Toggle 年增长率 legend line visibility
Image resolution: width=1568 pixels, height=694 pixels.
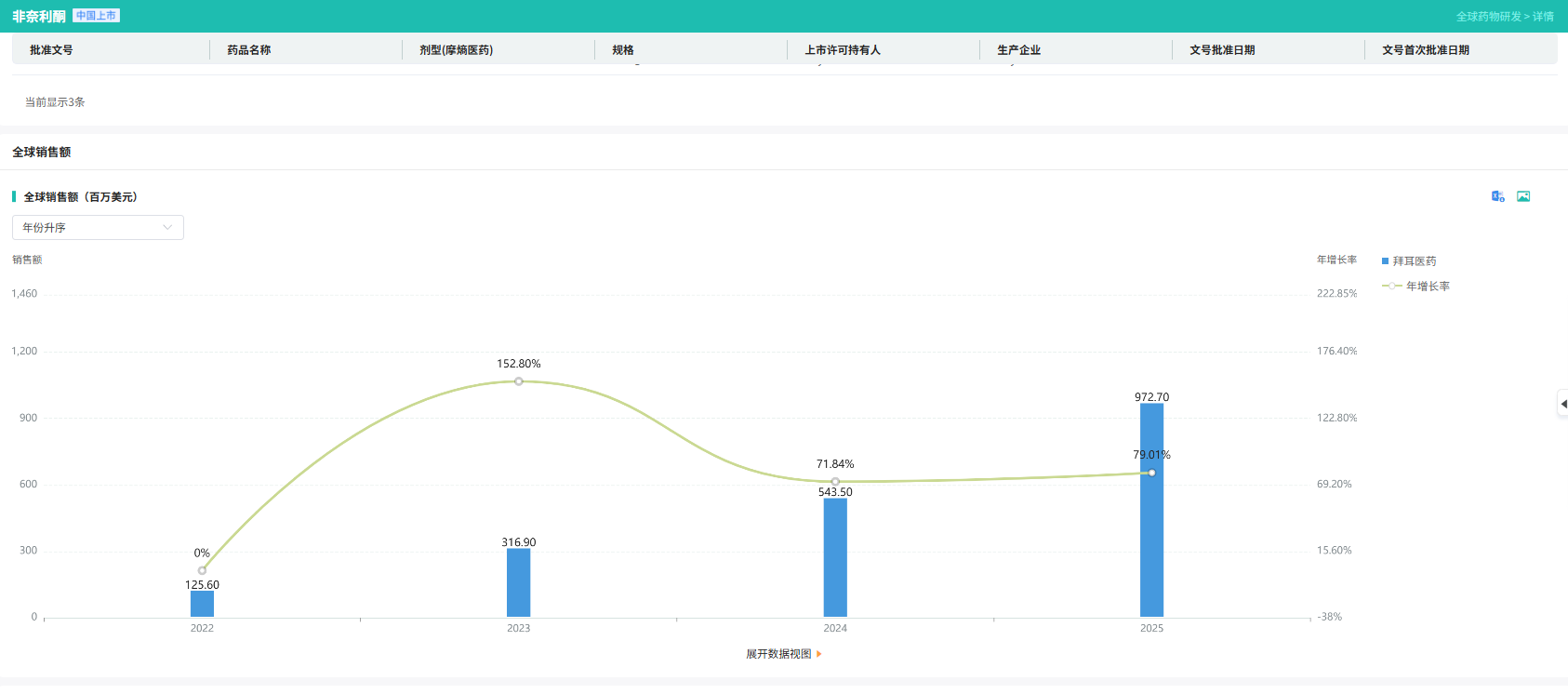point(1415,287)
